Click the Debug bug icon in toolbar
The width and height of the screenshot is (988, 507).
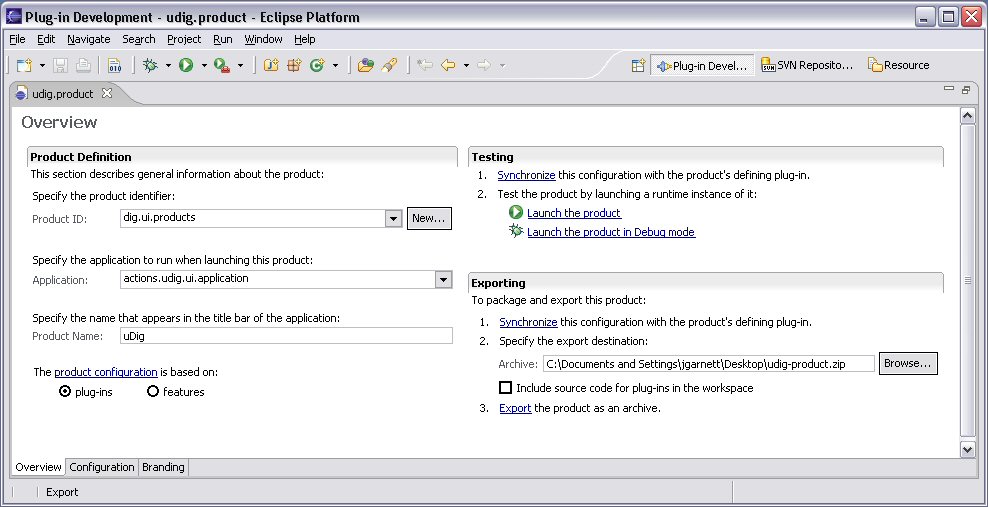(150, 65)
